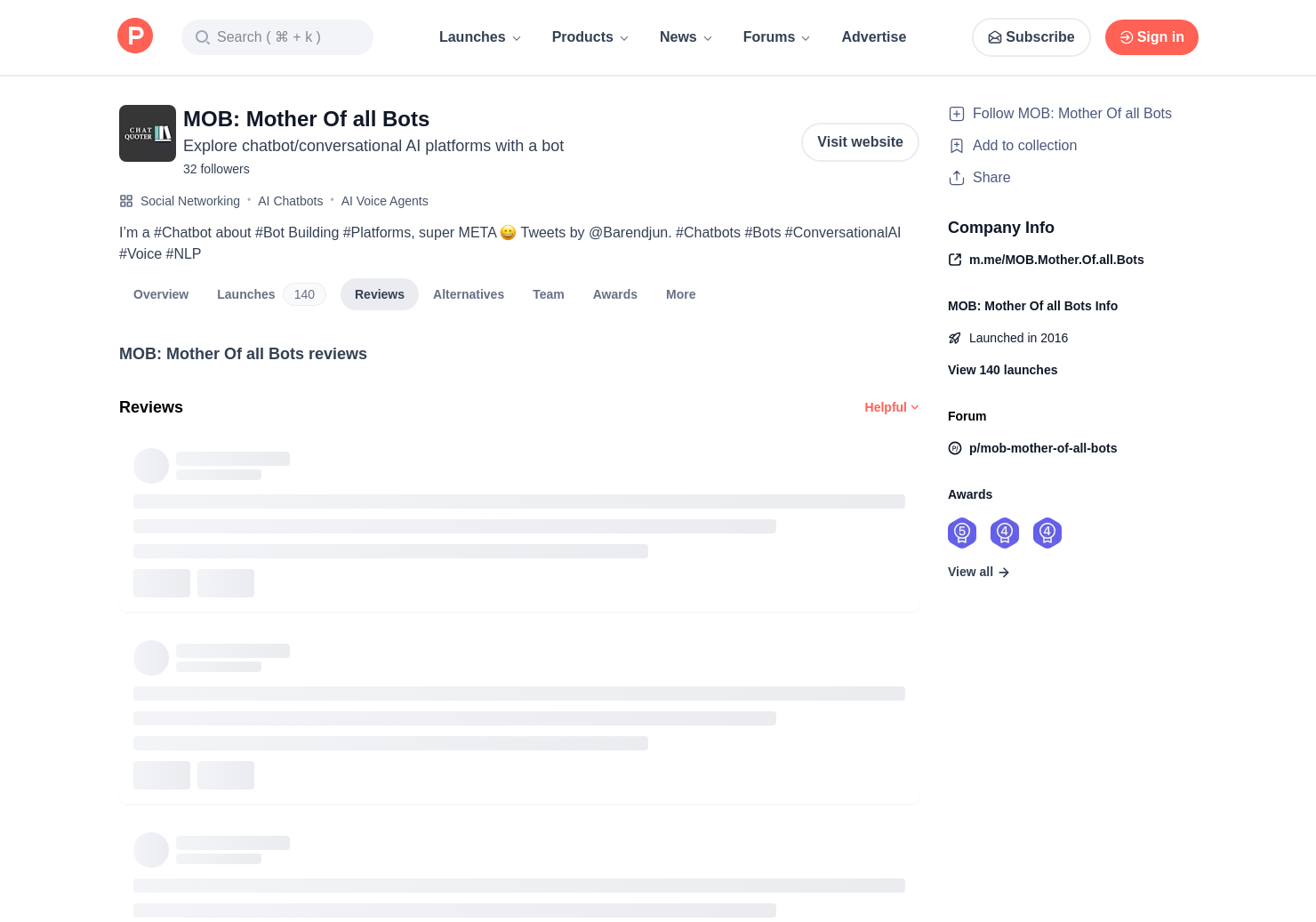Open the third purple award badge
The height and width of the screenshot is (922, 1316).
1047,533
